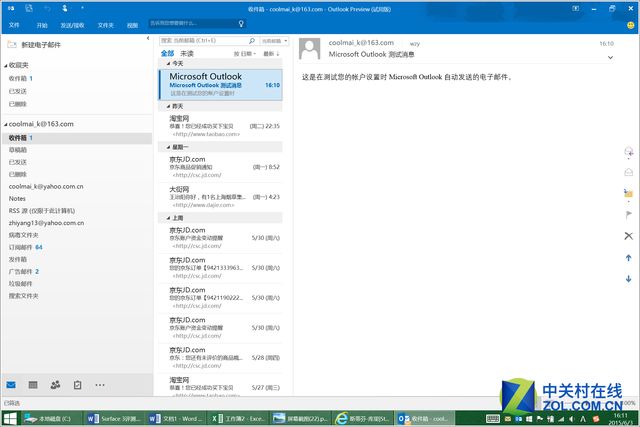The height and width of the screenshot is (427, 640).
Task: Collapse the 星期一 (Monday) message group
Action: coord(168,147)
